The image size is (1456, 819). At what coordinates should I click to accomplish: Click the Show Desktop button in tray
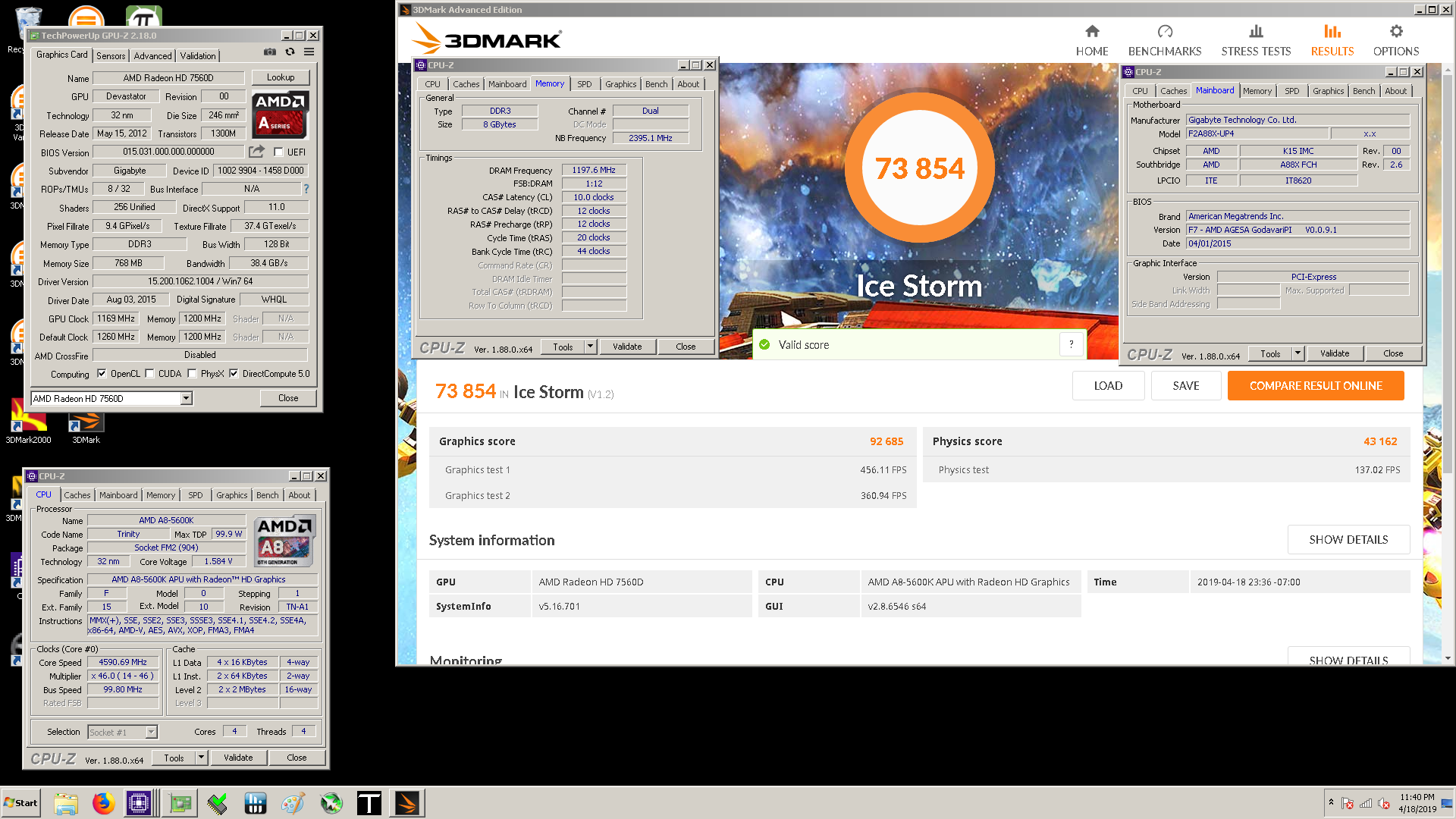tap(1447, 803)
